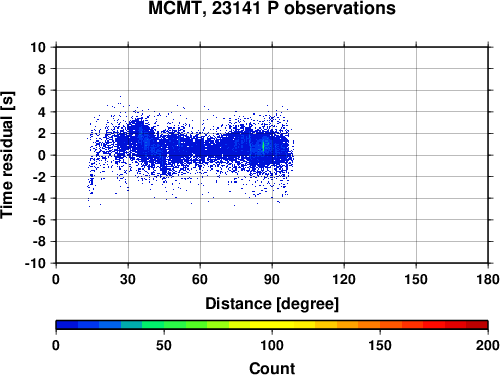The width and height of the screenshot is (500, 375).
Task: Click y-axis tick label 10
Action: tap(38, 47)
